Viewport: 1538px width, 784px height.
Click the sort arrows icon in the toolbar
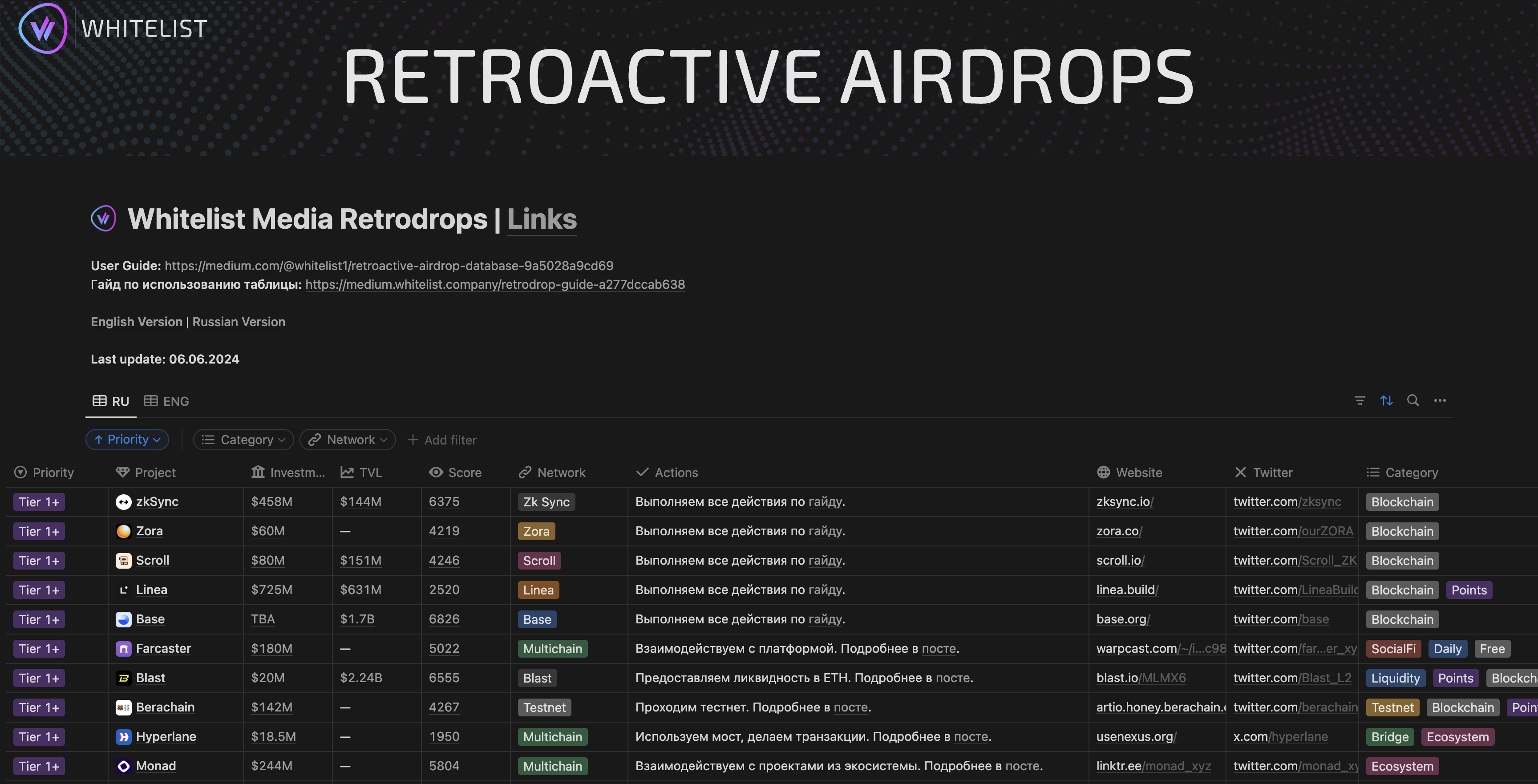(x=1386, y=400)
